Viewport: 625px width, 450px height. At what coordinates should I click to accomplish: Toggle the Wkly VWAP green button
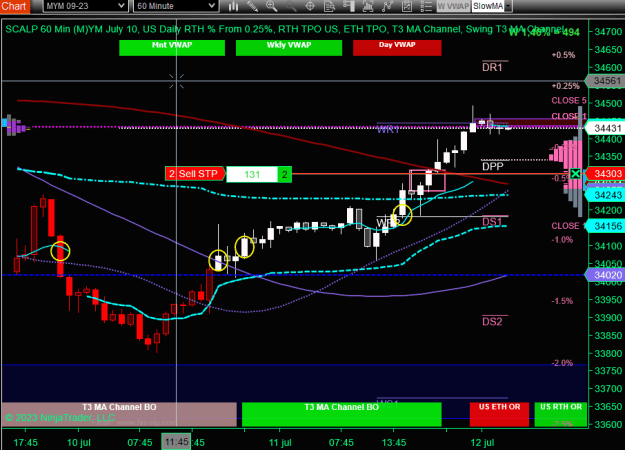tap(289, 48)
